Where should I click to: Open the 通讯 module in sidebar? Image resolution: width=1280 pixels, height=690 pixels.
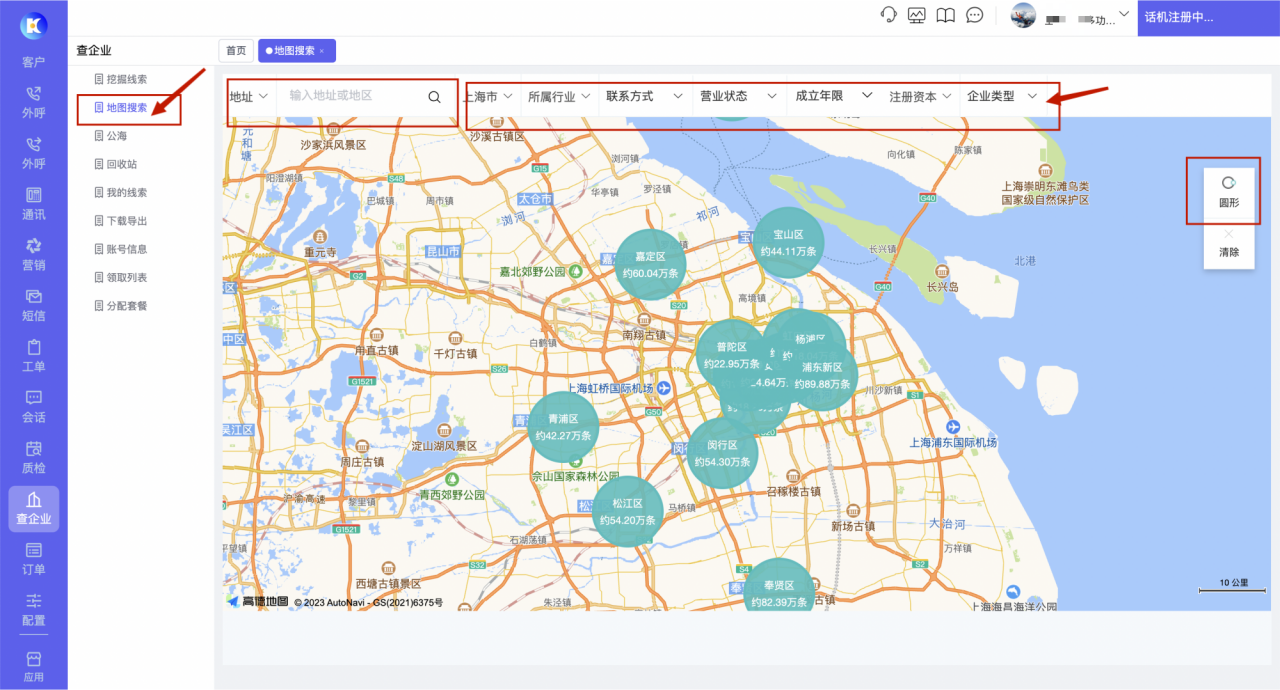(x=33, y=203)
